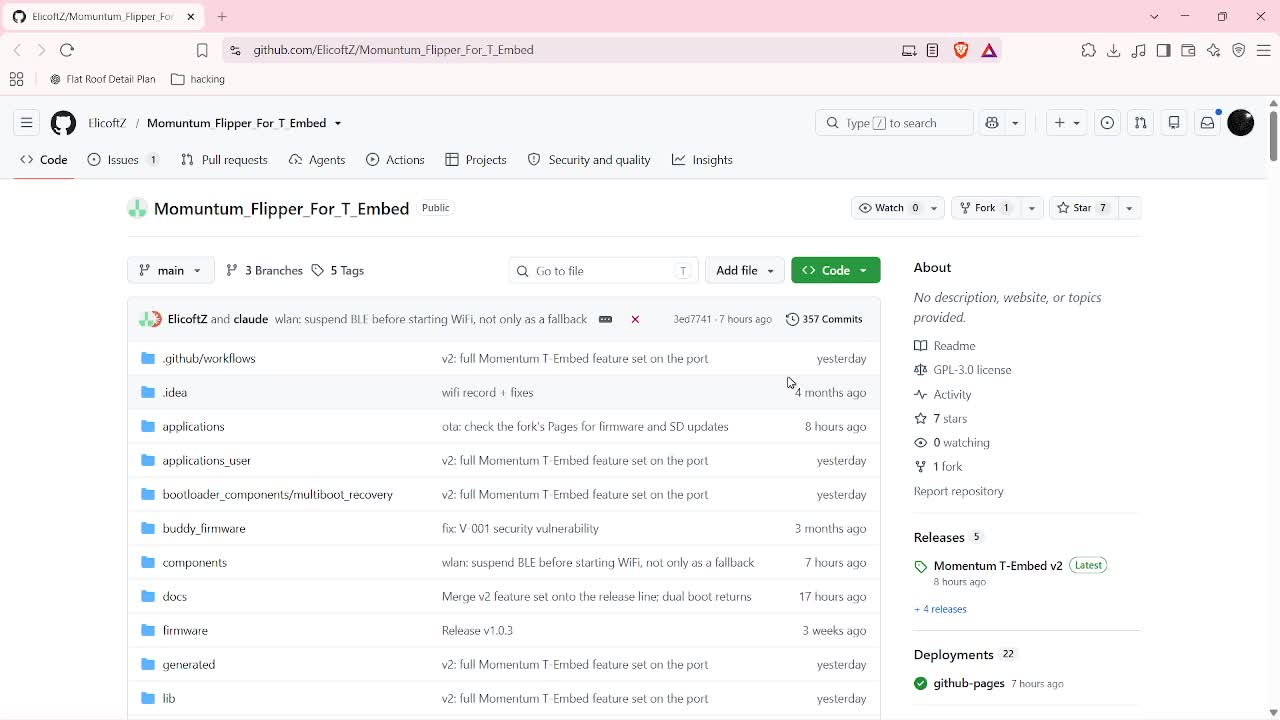
Task: Open the pull requests icon in header
Action: click(1141, 123)
